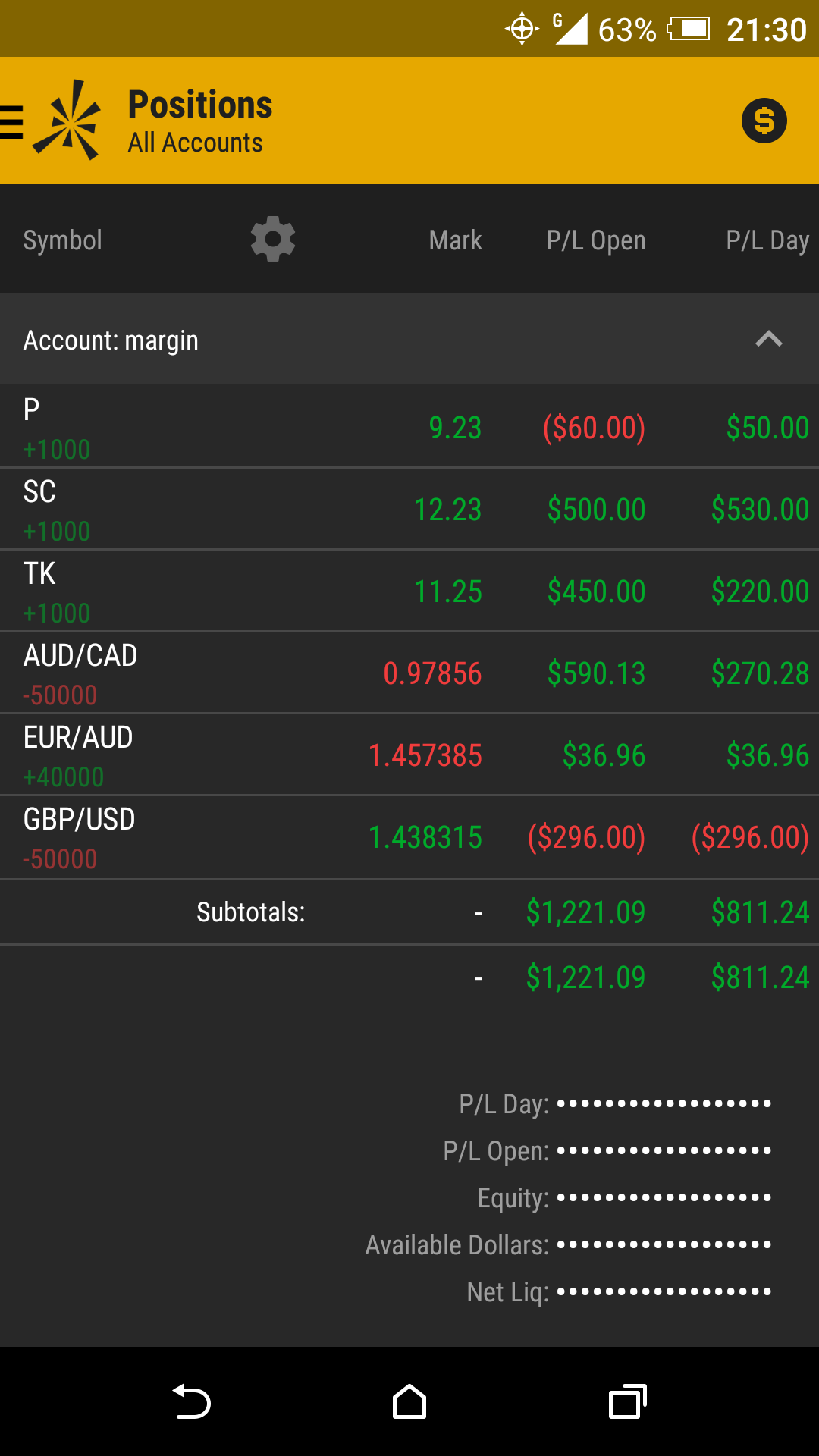Image resolution: width=819 pixels, height=1456 pixels.
Task: Sort by the P/L Day column
Action: 767,240
